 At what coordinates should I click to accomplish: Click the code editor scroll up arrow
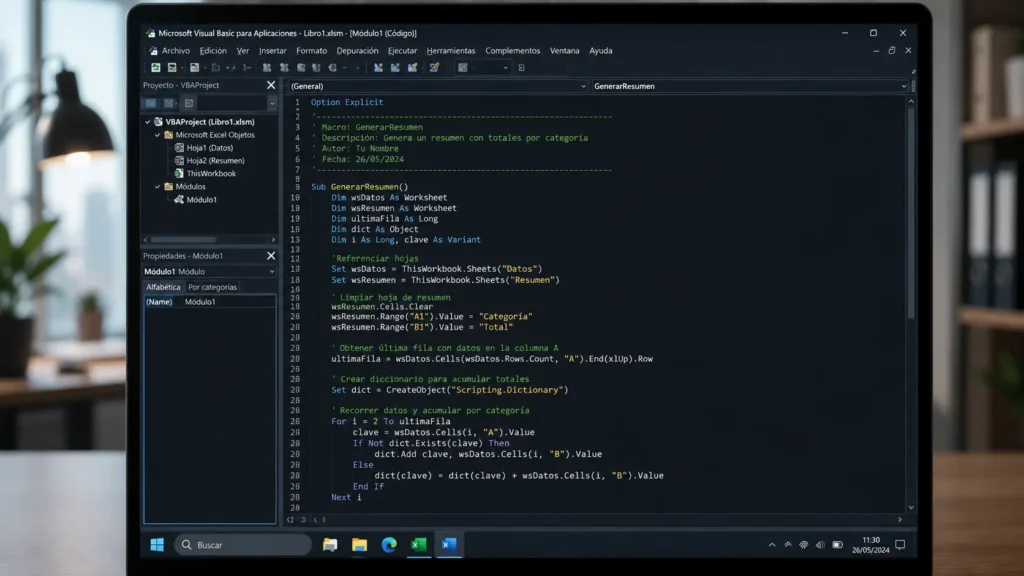pos(911,101)
